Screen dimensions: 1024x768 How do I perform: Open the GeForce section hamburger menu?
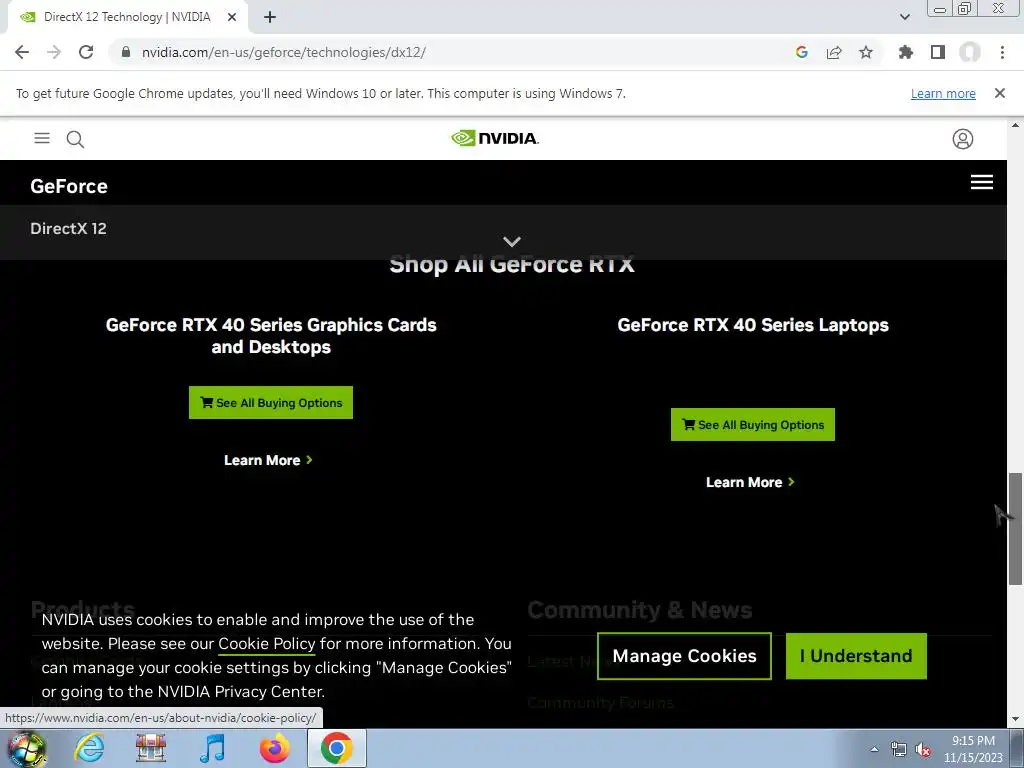point(982,182)
